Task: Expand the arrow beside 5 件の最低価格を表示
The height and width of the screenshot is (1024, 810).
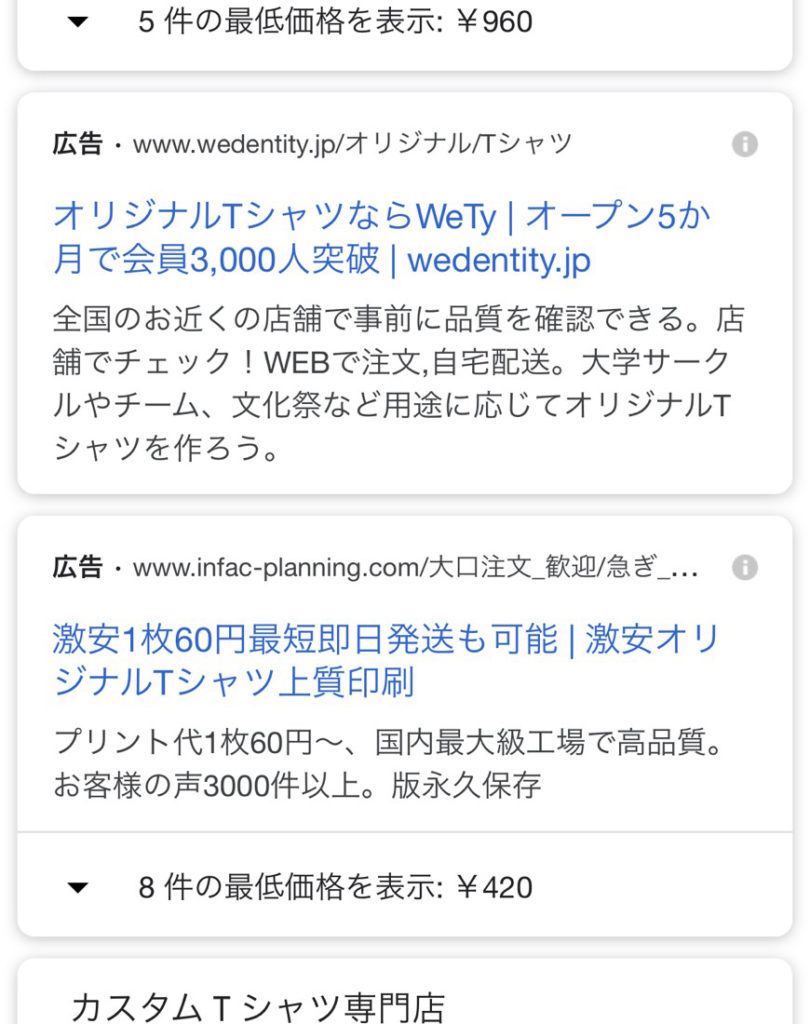Action: pos(78,22)
